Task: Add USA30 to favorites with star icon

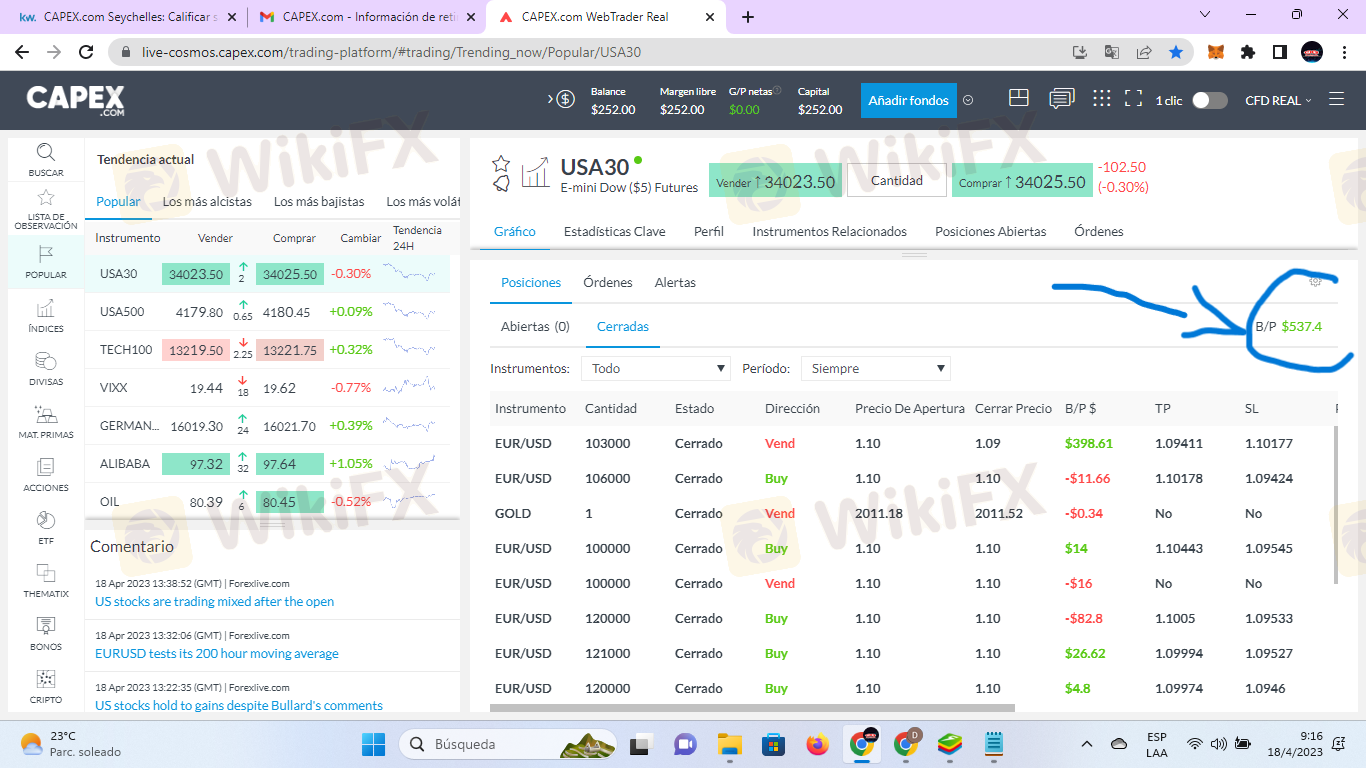Action: (501, 163)
